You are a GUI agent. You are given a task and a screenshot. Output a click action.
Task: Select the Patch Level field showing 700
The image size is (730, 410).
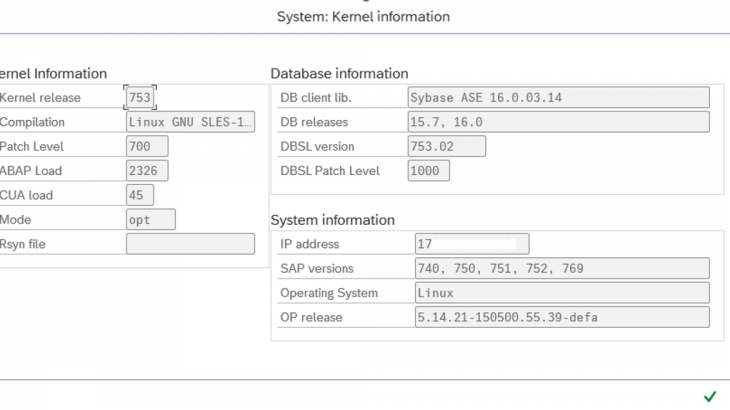[147, 147]
